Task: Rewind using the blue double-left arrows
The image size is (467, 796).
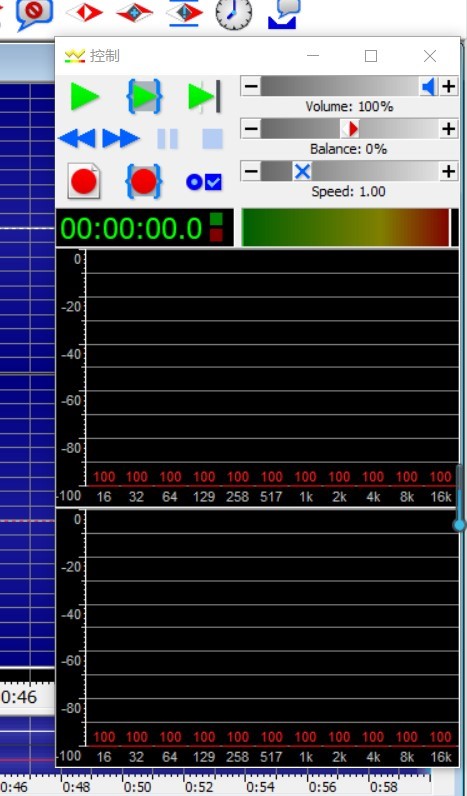Action: coord(77,138)
